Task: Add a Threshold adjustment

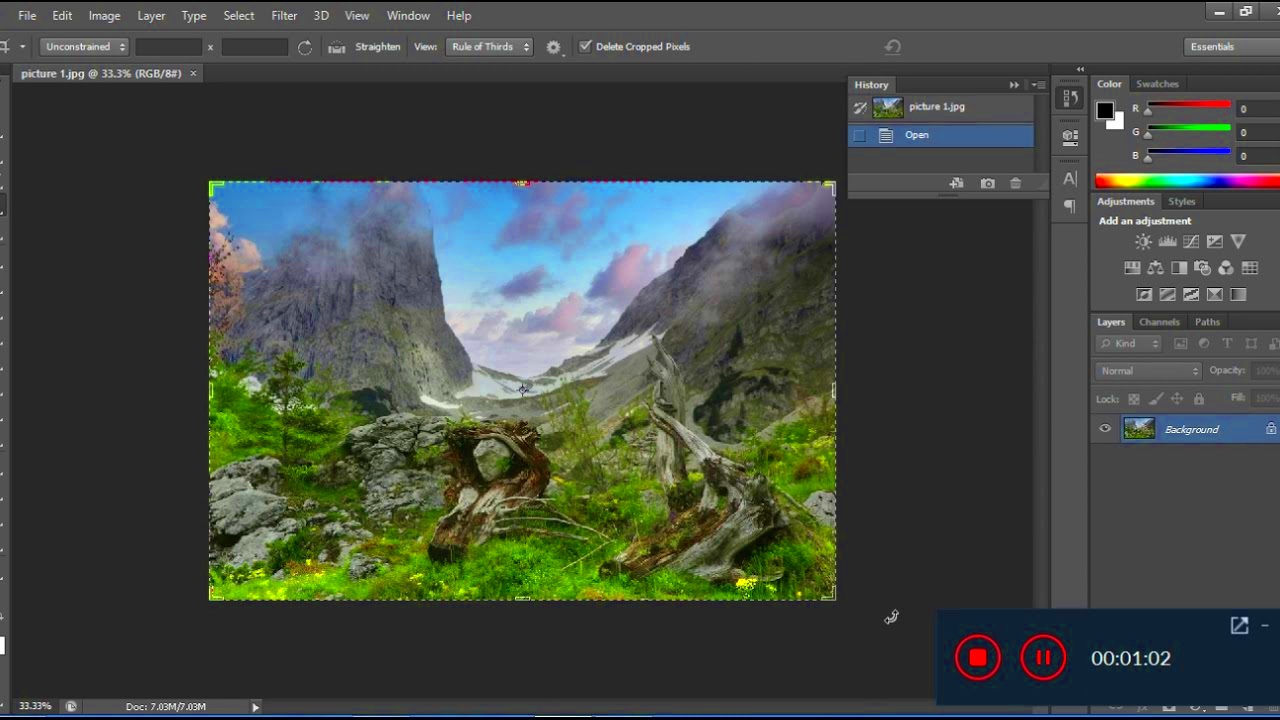Action: tap(1191, 295)
